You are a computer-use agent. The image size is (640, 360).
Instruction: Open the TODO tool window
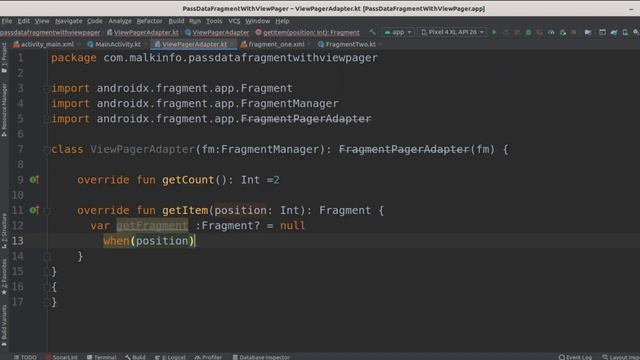coord(25,357)
